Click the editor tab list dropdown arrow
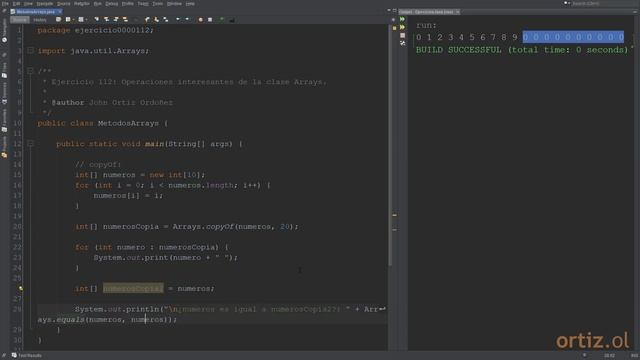Image resolution: width=640 pixels, height=360 pixels. pyautogui.click(x=389, y=11)
